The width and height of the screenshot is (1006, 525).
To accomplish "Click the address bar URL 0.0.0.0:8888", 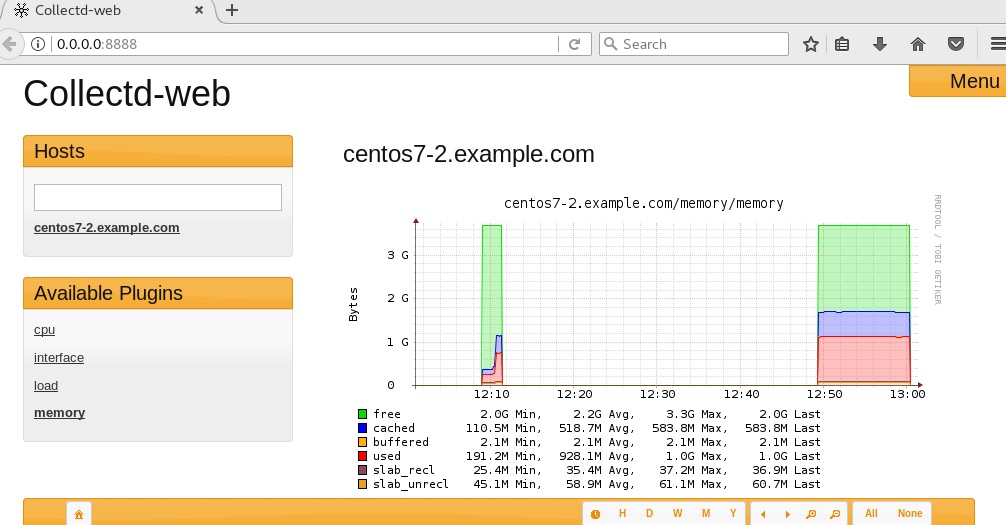I will tap(97, 44).
